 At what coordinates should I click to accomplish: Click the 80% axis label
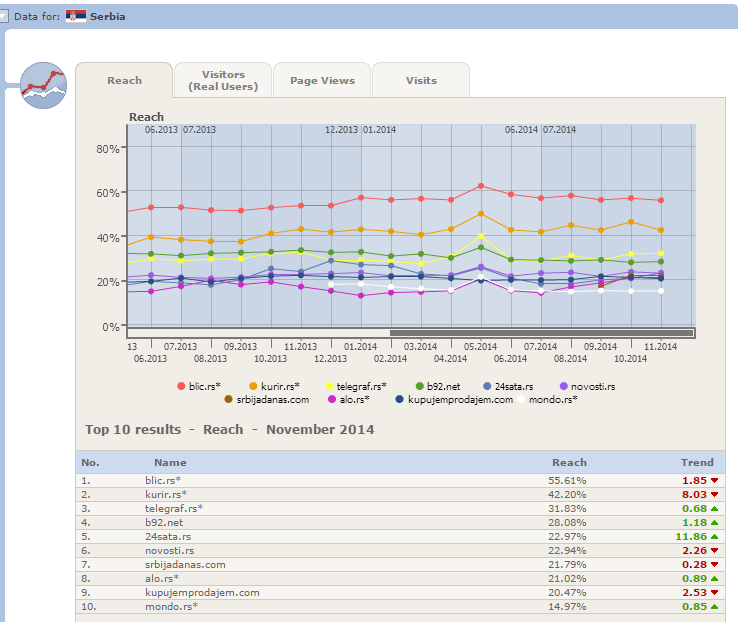coord(108,149)
